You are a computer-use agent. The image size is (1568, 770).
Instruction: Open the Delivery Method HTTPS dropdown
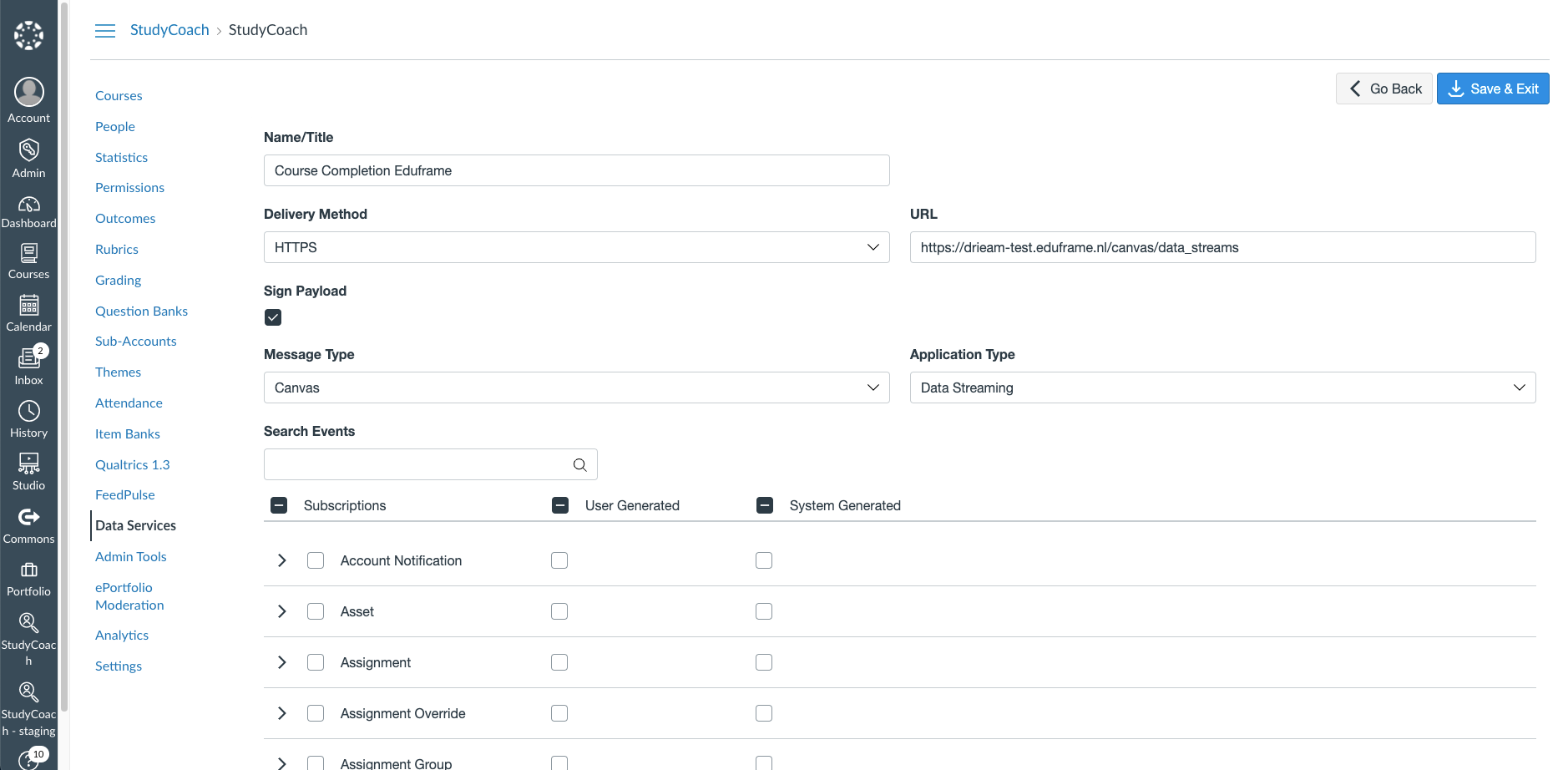click(x=576, y=247)
